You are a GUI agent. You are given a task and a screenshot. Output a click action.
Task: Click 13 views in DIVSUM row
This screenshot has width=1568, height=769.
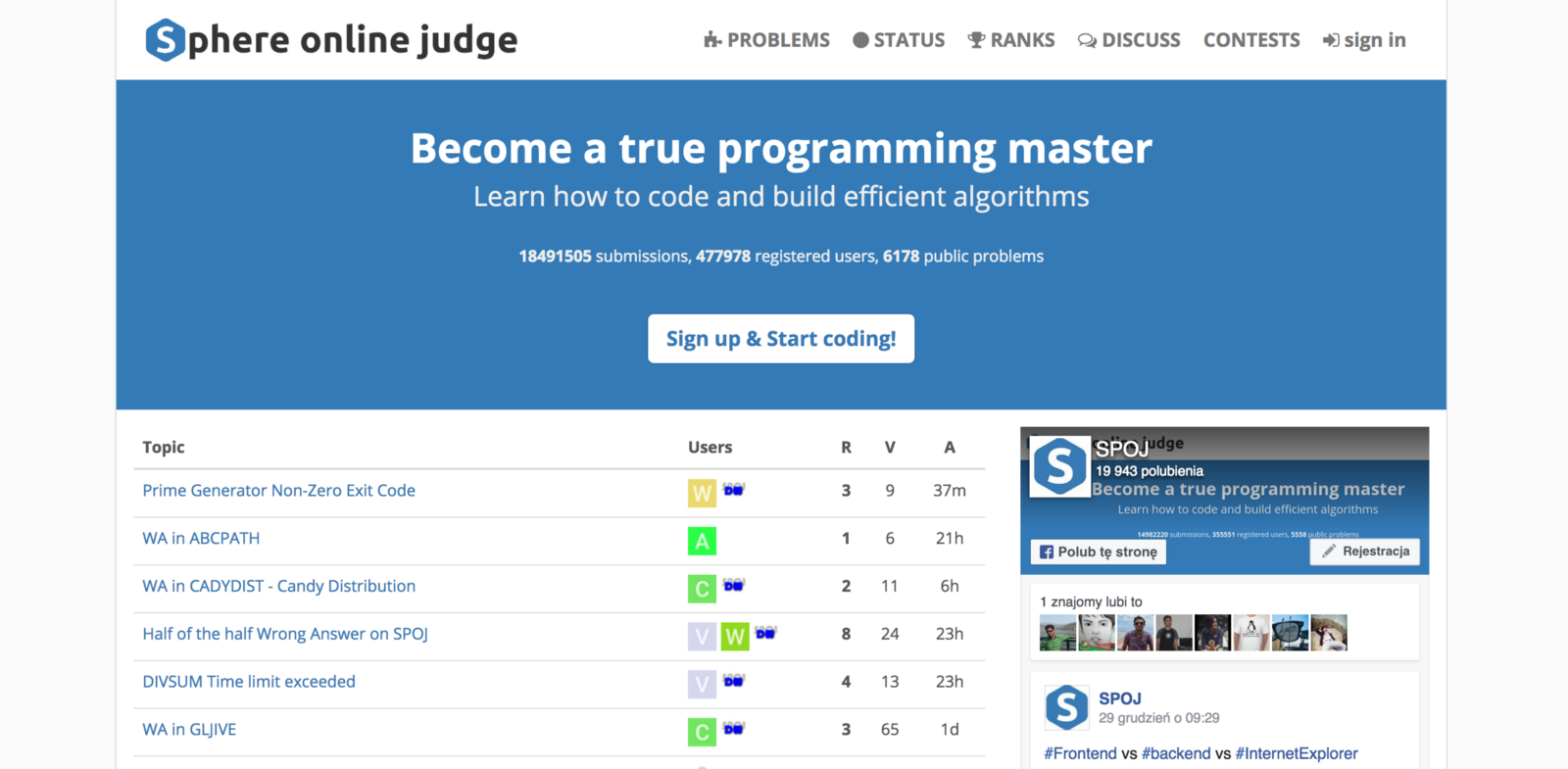point(890,682)
